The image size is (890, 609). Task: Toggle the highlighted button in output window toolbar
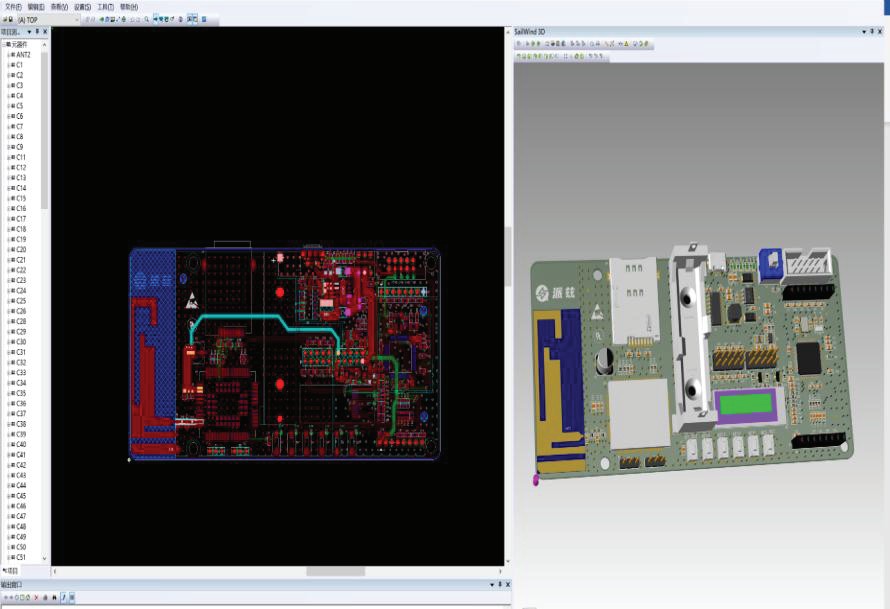click(63, 597)
